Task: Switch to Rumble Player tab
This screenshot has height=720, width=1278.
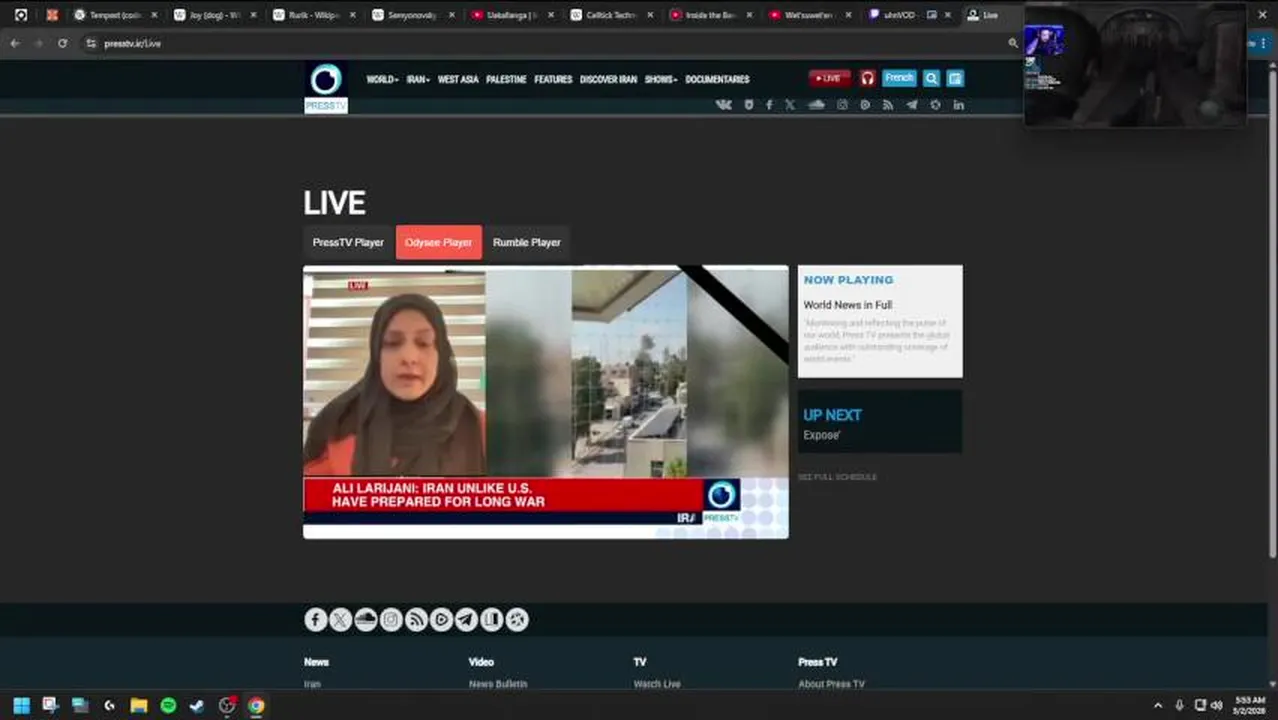Action: [x=527, y=242]
